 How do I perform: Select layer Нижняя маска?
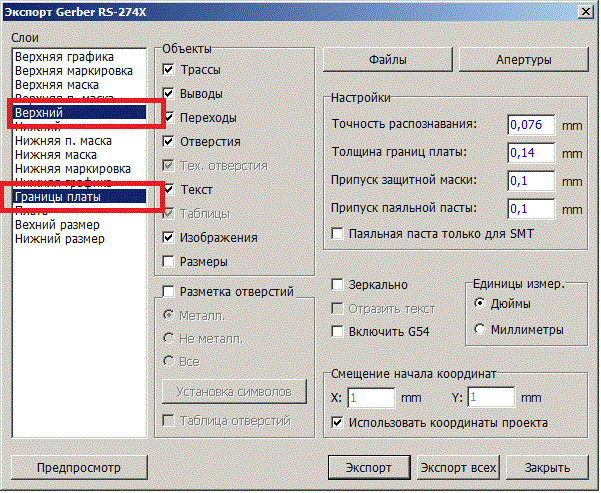(x=80, y=155)
